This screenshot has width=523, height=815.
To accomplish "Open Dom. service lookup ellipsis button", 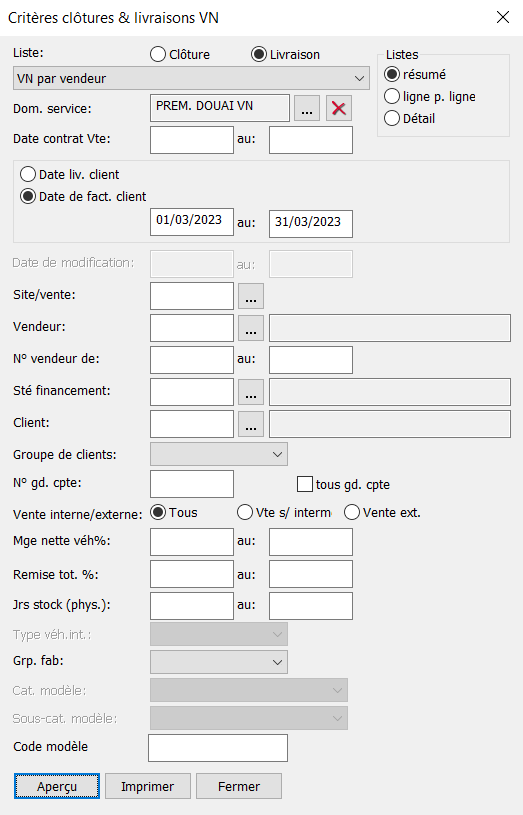I will pos(307,108).
